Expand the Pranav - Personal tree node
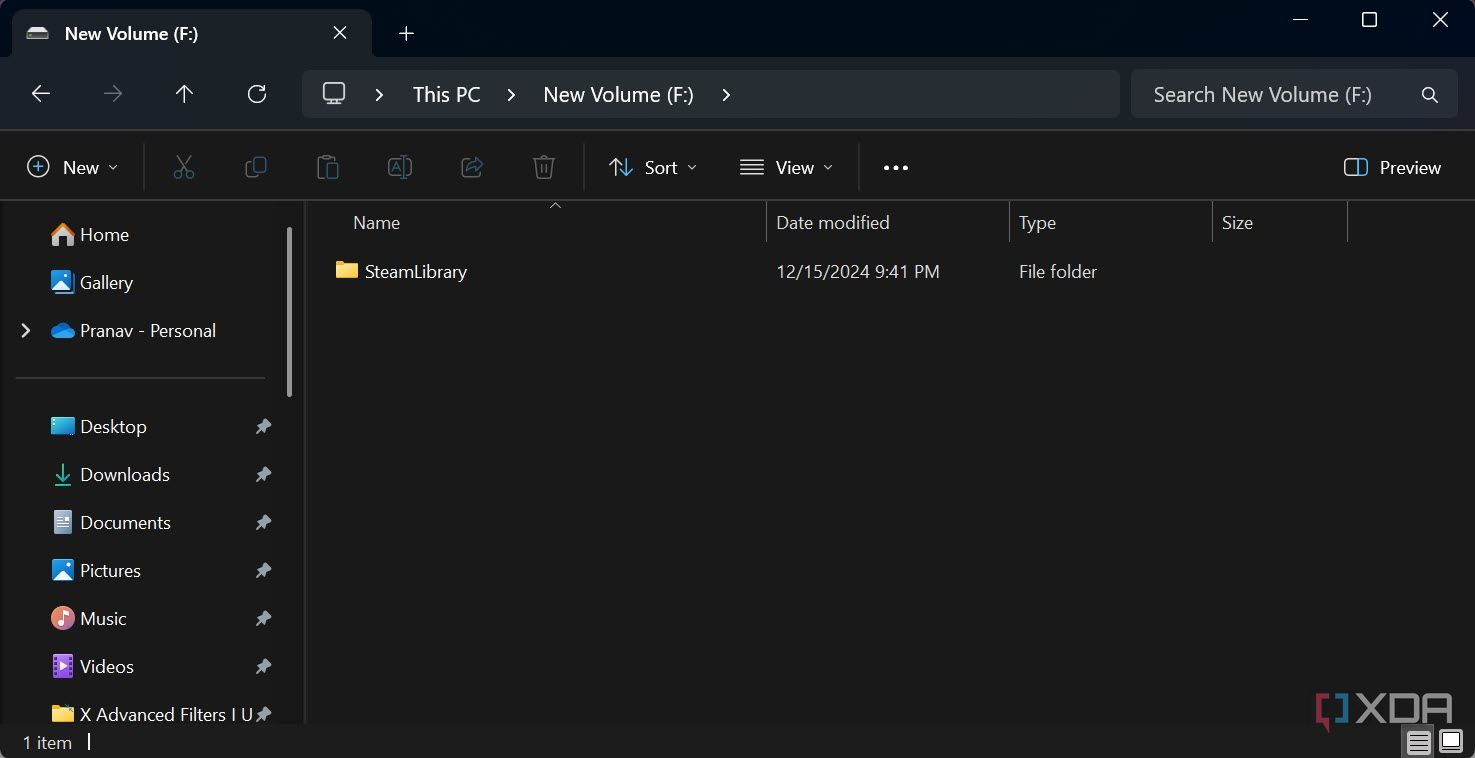The height and width of the screenshot is (758, 1475). click(26, 330)
